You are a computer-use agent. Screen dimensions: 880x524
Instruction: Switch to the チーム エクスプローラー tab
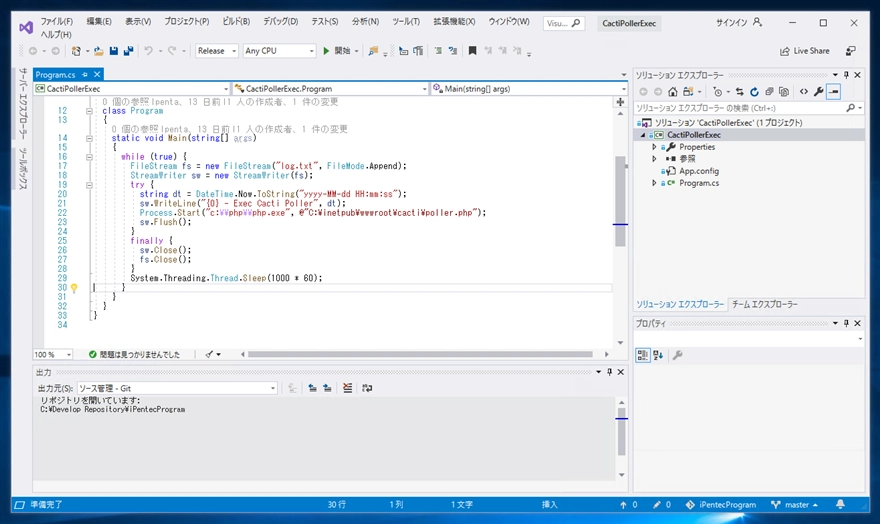pos(764,304)
